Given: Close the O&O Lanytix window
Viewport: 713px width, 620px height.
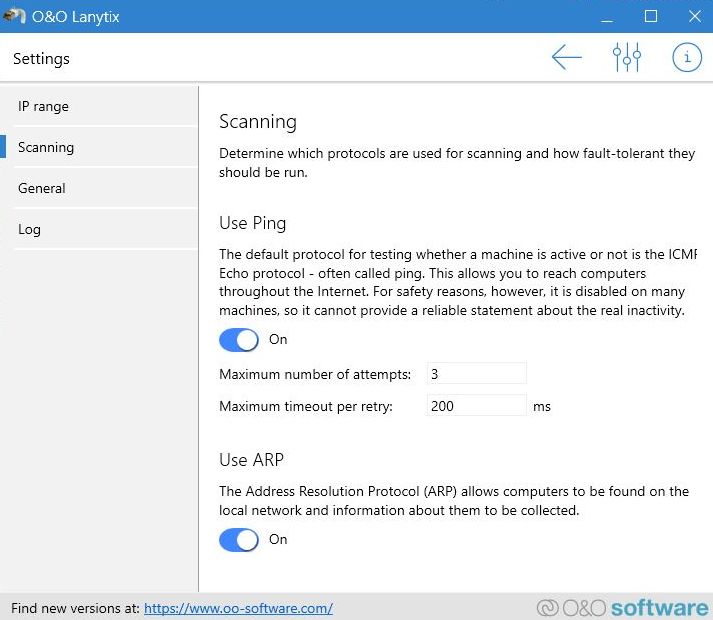Looking at the screenshot, I should tap(694, 16).
